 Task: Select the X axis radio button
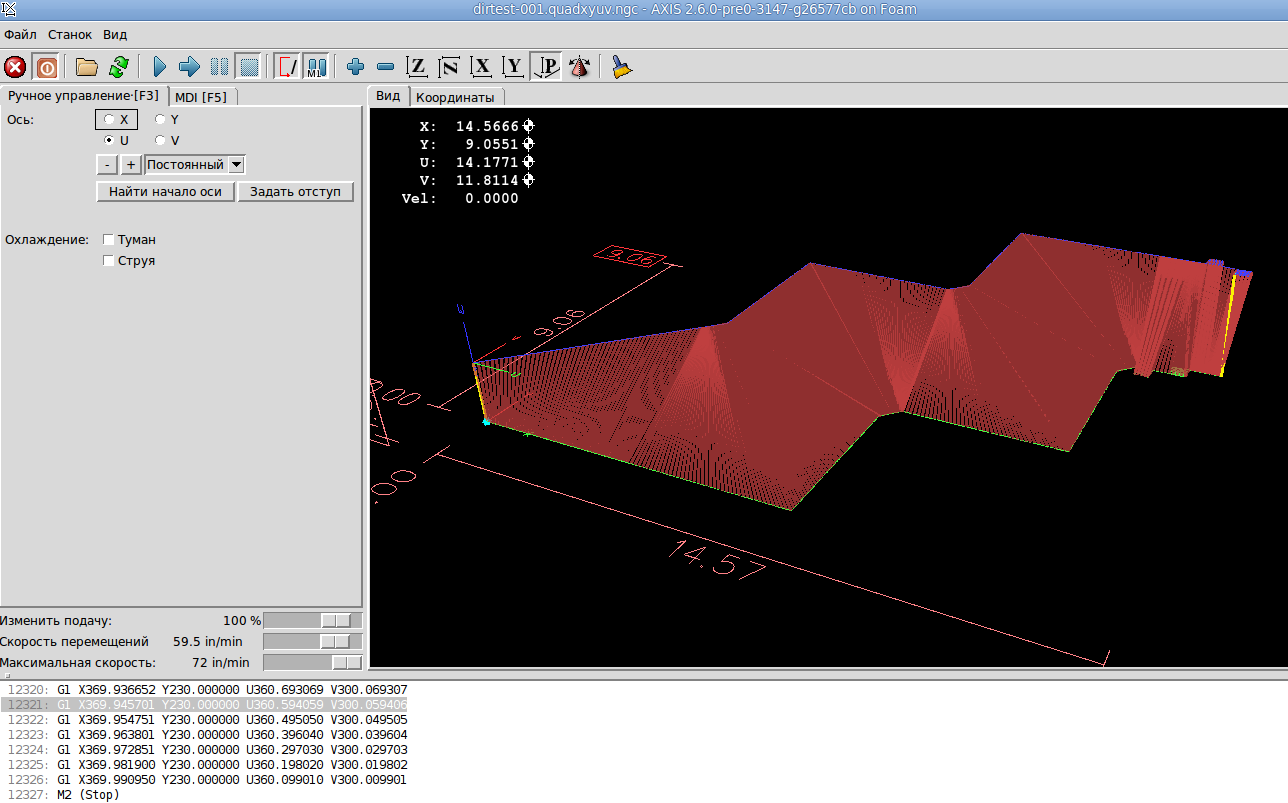[x=109, y=119]
